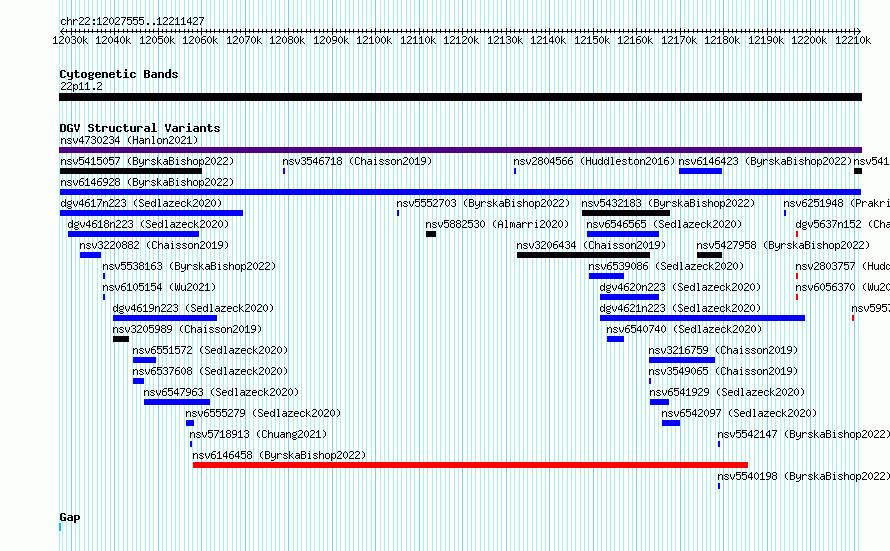Click the 22p11.2 cytogenetic band bar
This screenshot has width=890, height=551.
tap(460, 97)
